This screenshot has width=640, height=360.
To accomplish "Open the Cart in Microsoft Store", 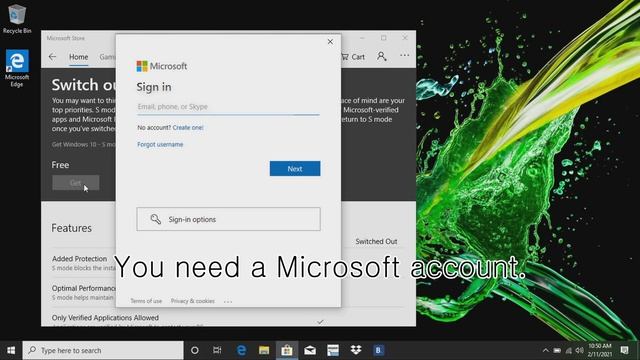I will (353, 57).
